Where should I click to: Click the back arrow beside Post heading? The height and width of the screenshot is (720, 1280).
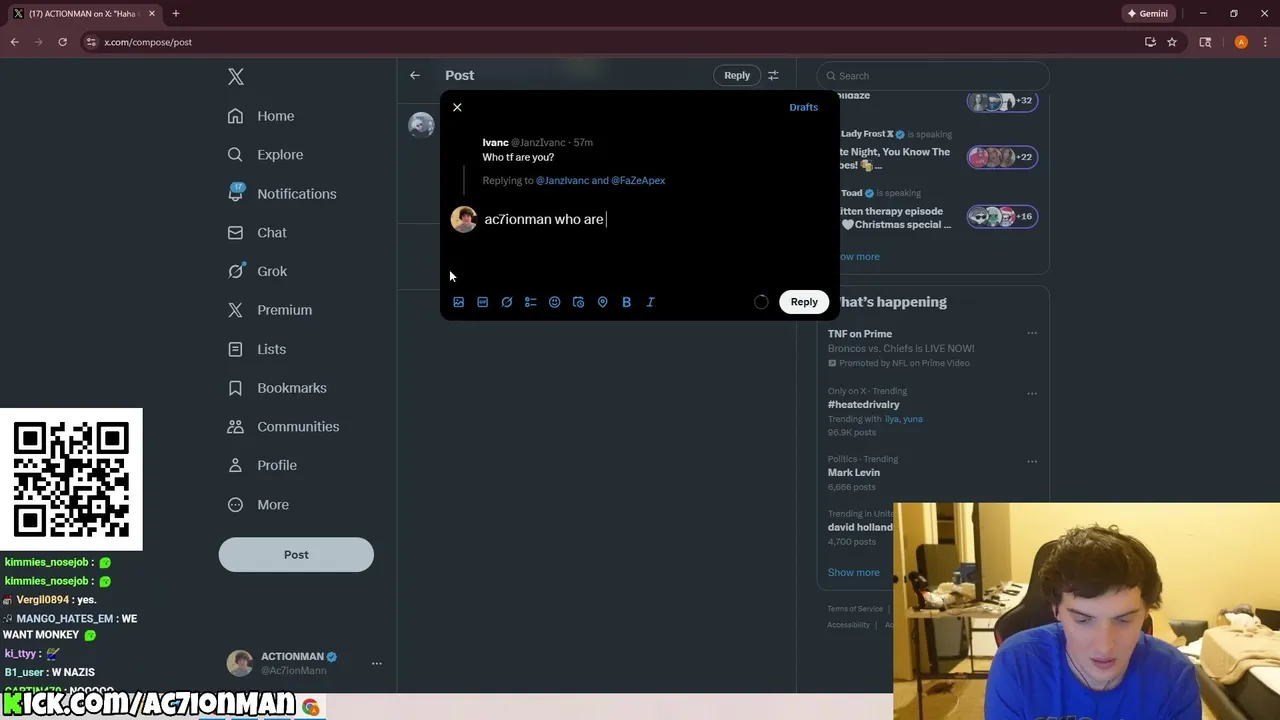pyautogui.click(x=415, y=75)
